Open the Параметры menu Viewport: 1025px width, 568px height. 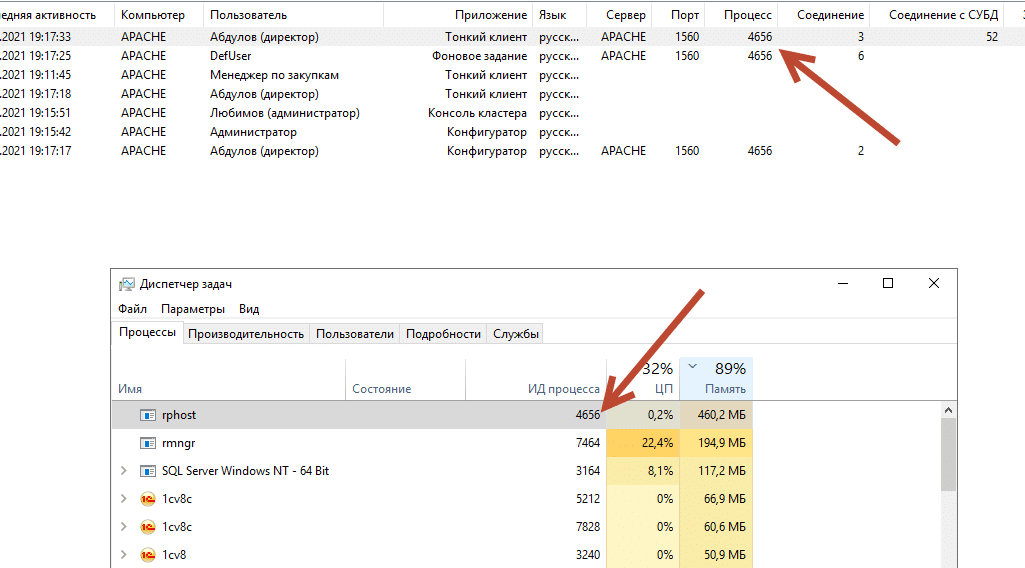click(x=193, y=309)
